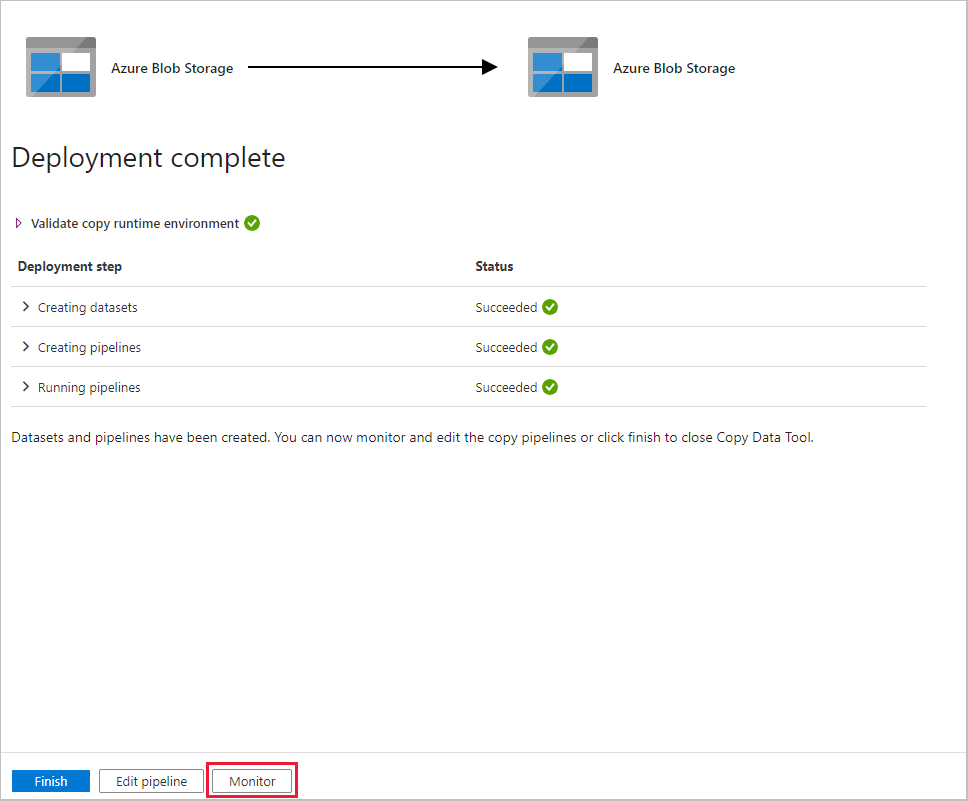
Task: Click the Succeeded checkmark for Running pipelines
Action: click(550, 387)
